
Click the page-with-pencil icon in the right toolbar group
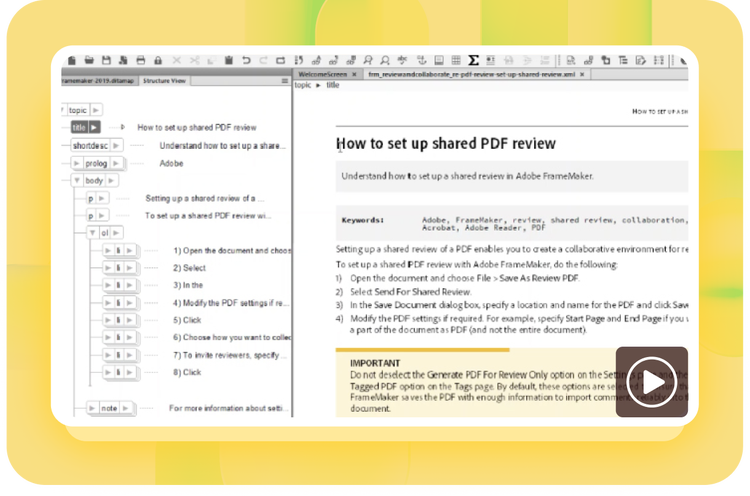click(x=640, y=60)
